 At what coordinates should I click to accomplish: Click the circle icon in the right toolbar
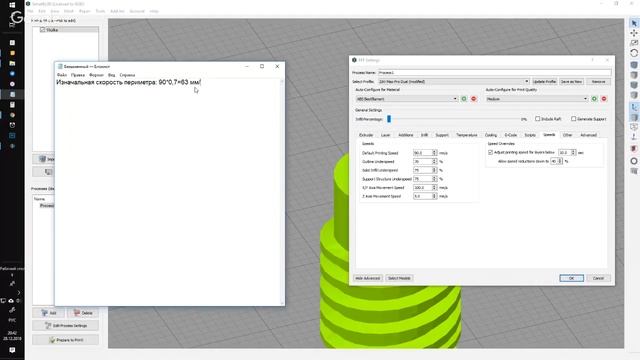click(x=634, y=161)
